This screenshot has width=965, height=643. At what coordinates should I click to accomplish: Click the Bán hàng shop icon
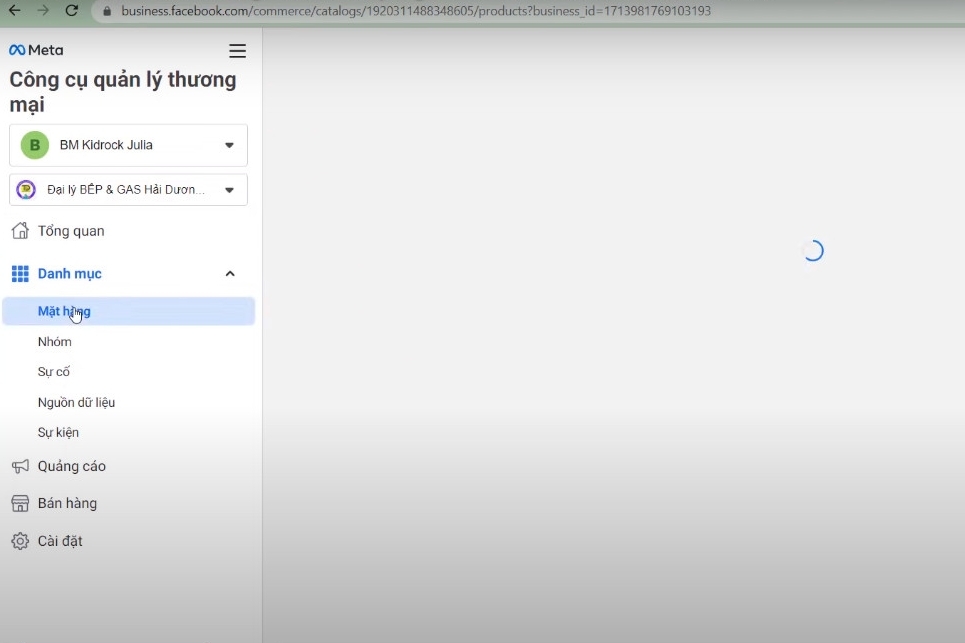[20, 503]
